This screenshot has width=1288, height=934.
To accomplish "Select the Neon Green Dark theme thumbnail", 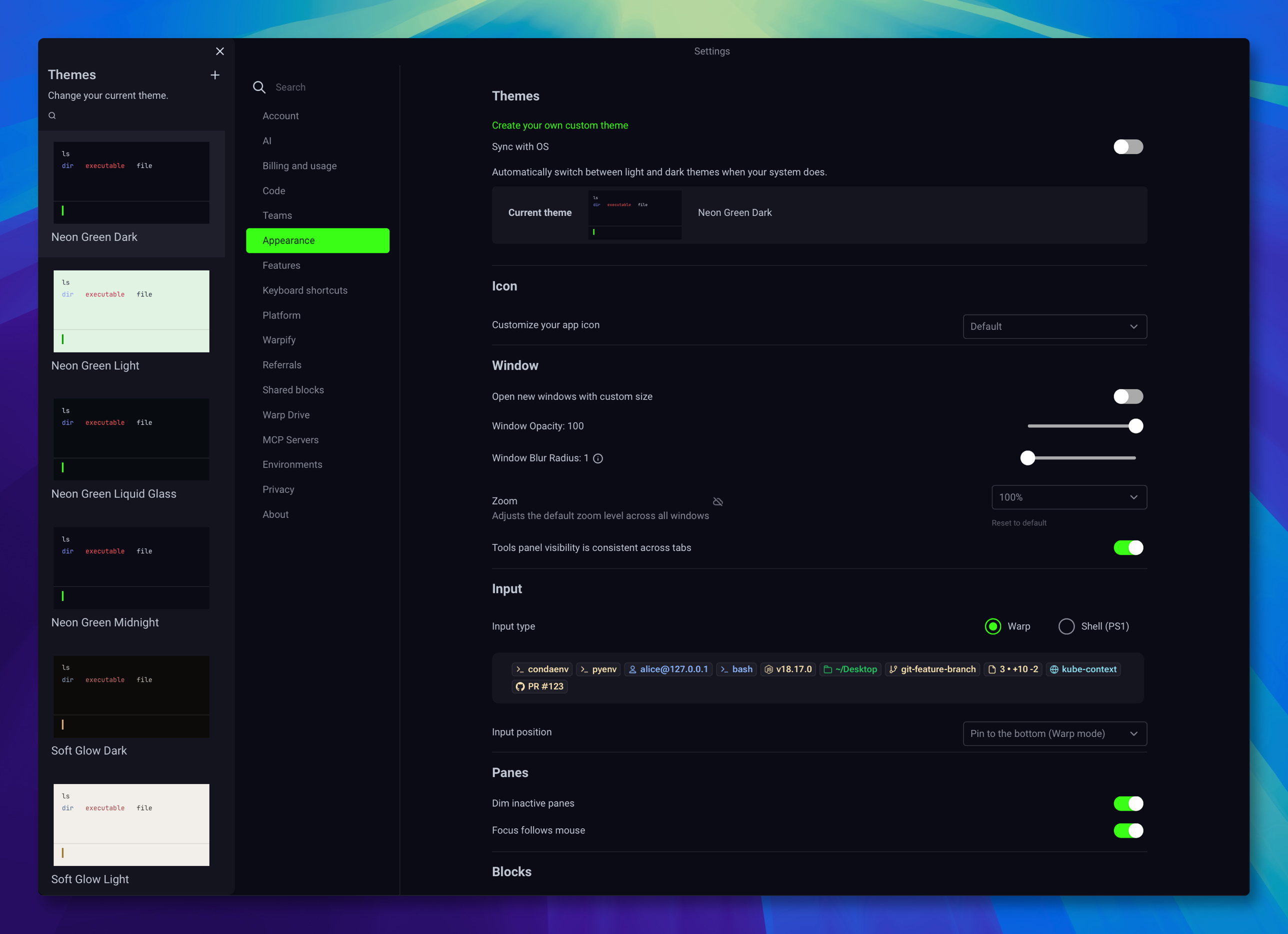I will click(131, 182).
